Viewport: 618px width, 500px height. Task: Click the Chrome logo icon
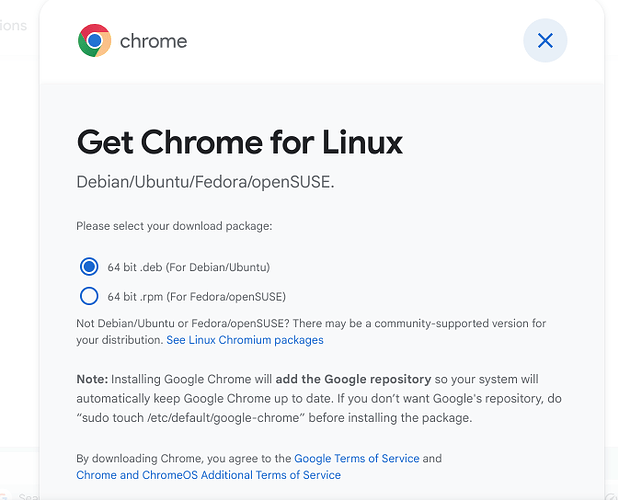[x=95, y=41]
